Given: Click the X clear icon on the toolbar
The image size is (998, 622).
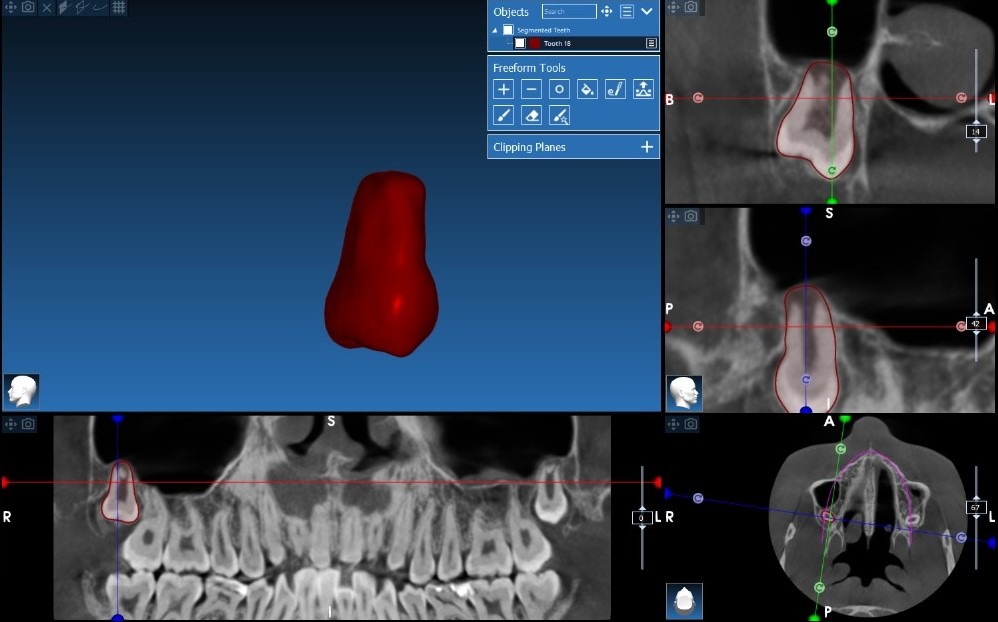Looking at the screenshot, I should (x=47, y=8).
